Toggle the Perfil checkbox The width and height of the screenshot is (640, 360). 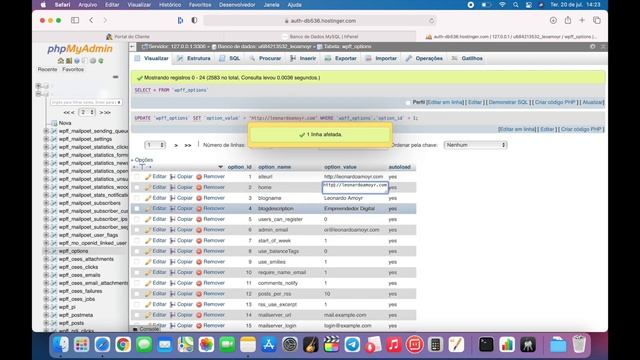click(408, 102)
